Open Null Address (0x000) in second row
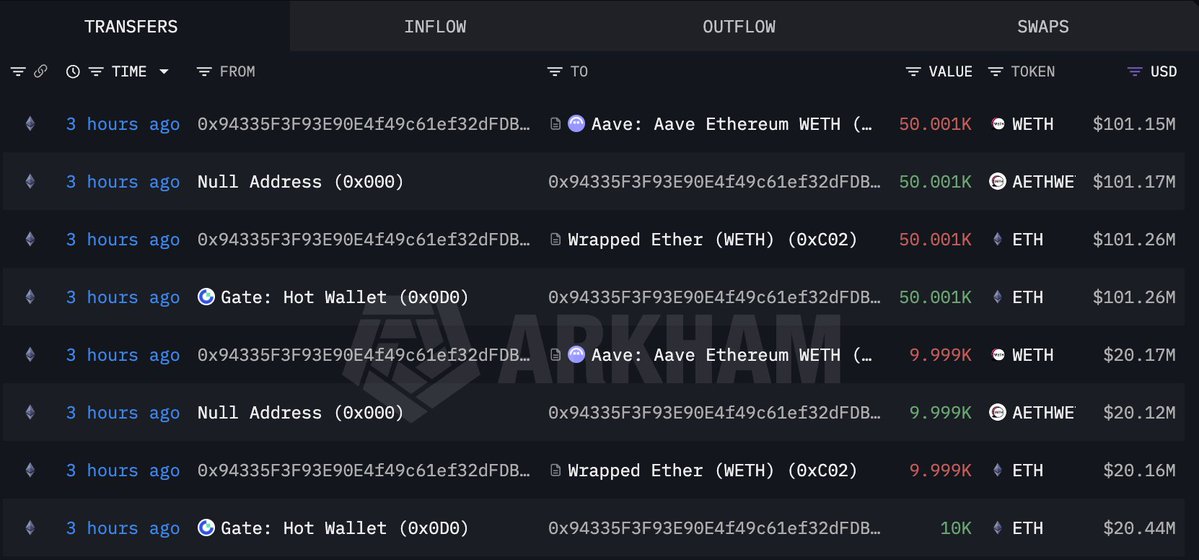Viewport: 1199px width, 560px height. [301, 182]
